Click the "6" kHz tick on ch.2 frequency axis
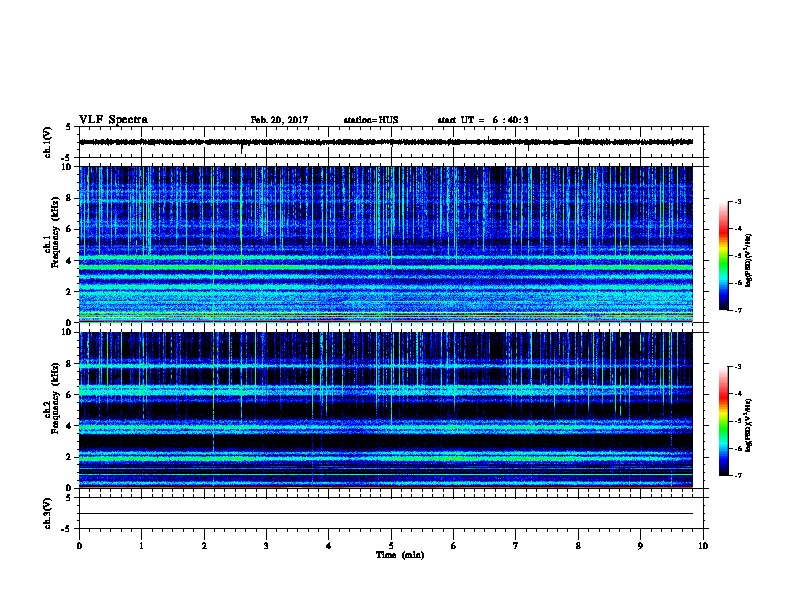Screen dimensions: 792x612 click(70, 395)
